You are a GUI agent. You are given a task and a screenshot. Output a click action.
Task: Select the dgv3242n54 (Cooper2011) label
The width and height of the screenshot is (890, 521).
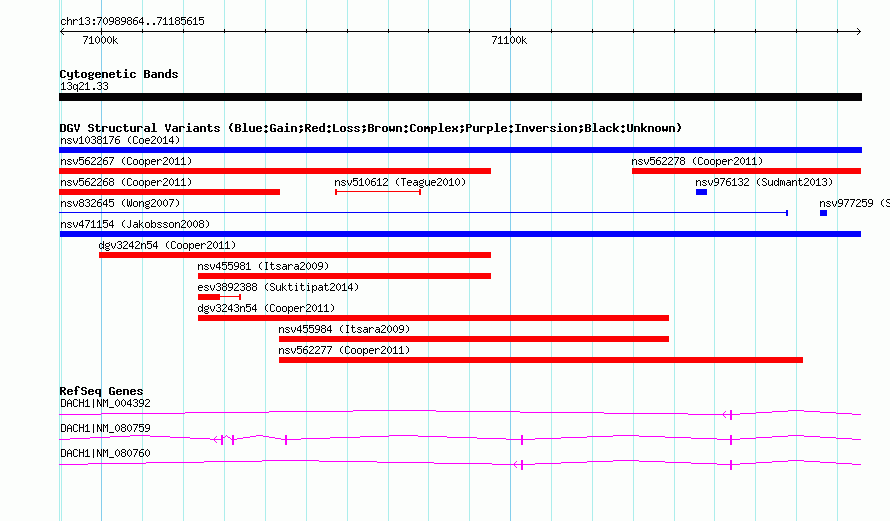click(167, 245)
